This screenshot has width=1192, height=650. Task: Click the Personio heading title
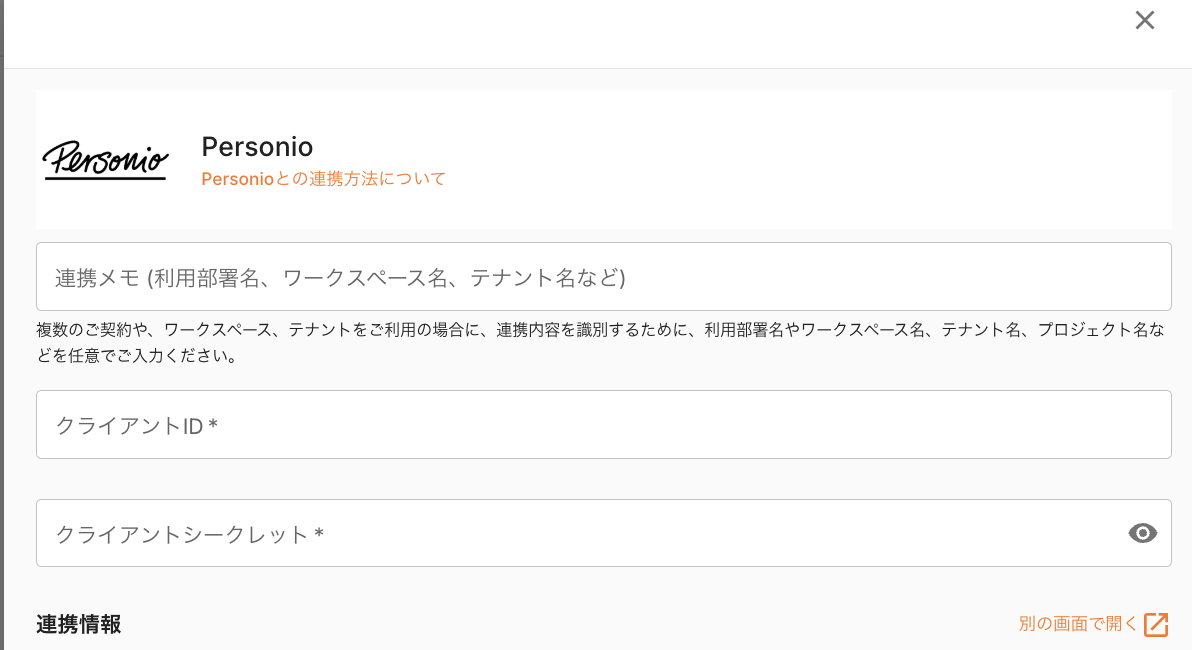[x=257, y=147]
